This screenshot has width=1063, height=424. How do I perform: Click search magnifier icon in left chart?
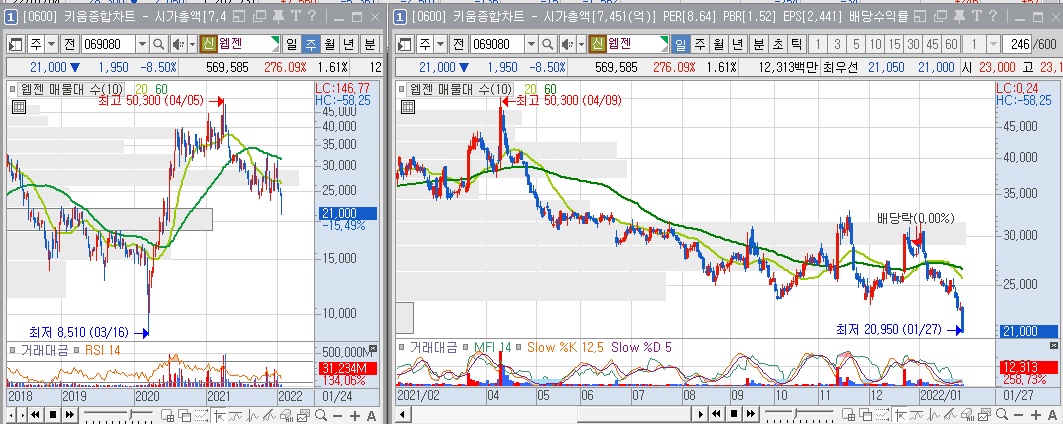159,45
